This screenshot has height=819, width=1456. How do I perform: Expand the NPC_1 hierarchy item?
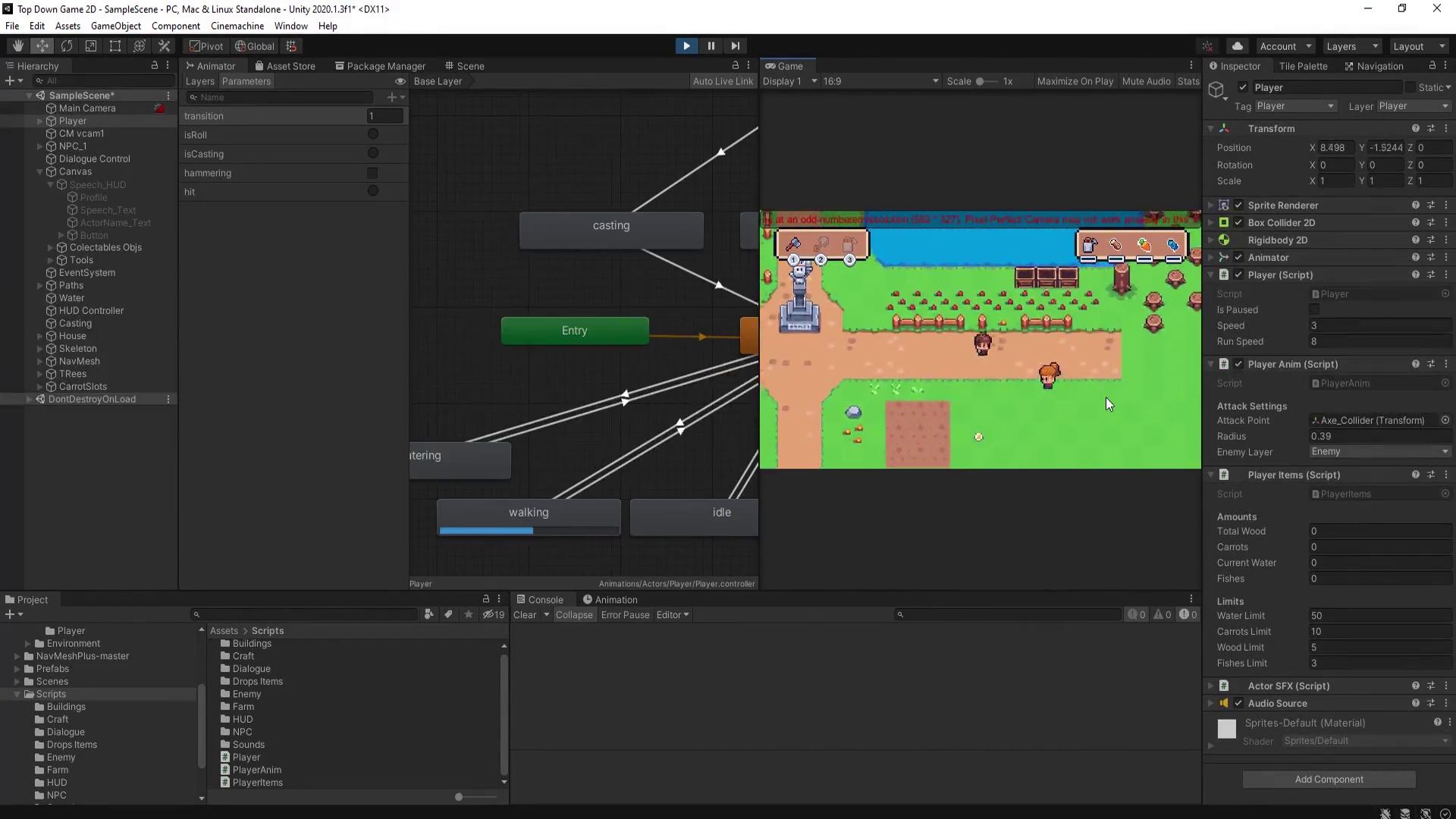click(39, 146)
